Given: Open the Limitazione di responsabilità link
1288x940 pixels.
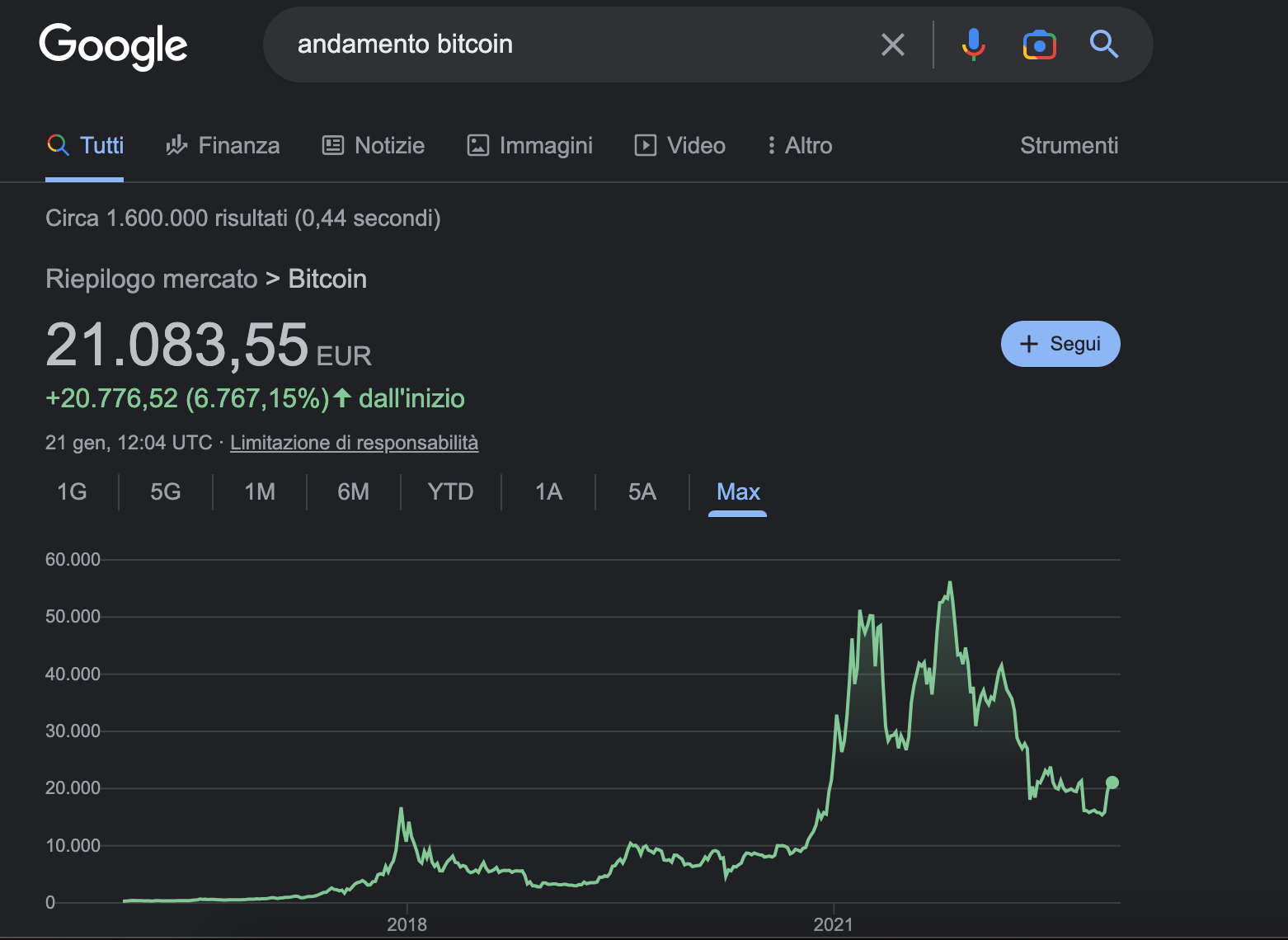Looking at the screenshot, I should [x=355, y=443].
